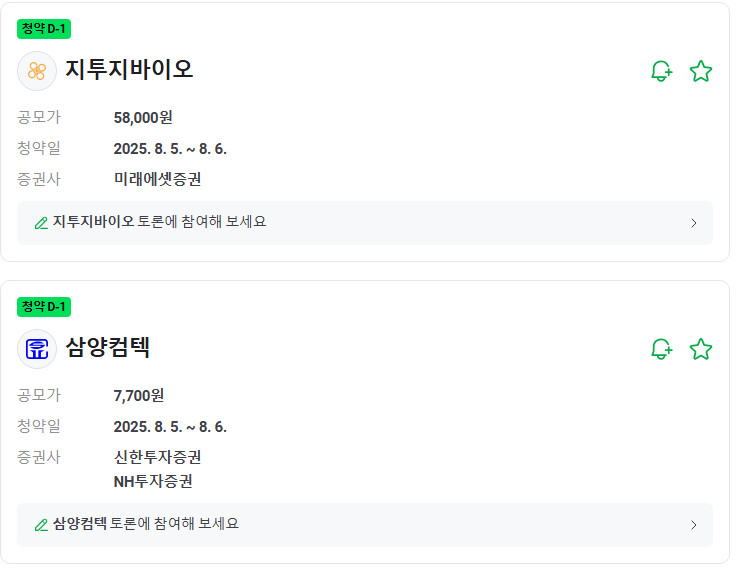Click the 삼양컴텍 stock title
748x568 pixels.
[x=108, y=348]
